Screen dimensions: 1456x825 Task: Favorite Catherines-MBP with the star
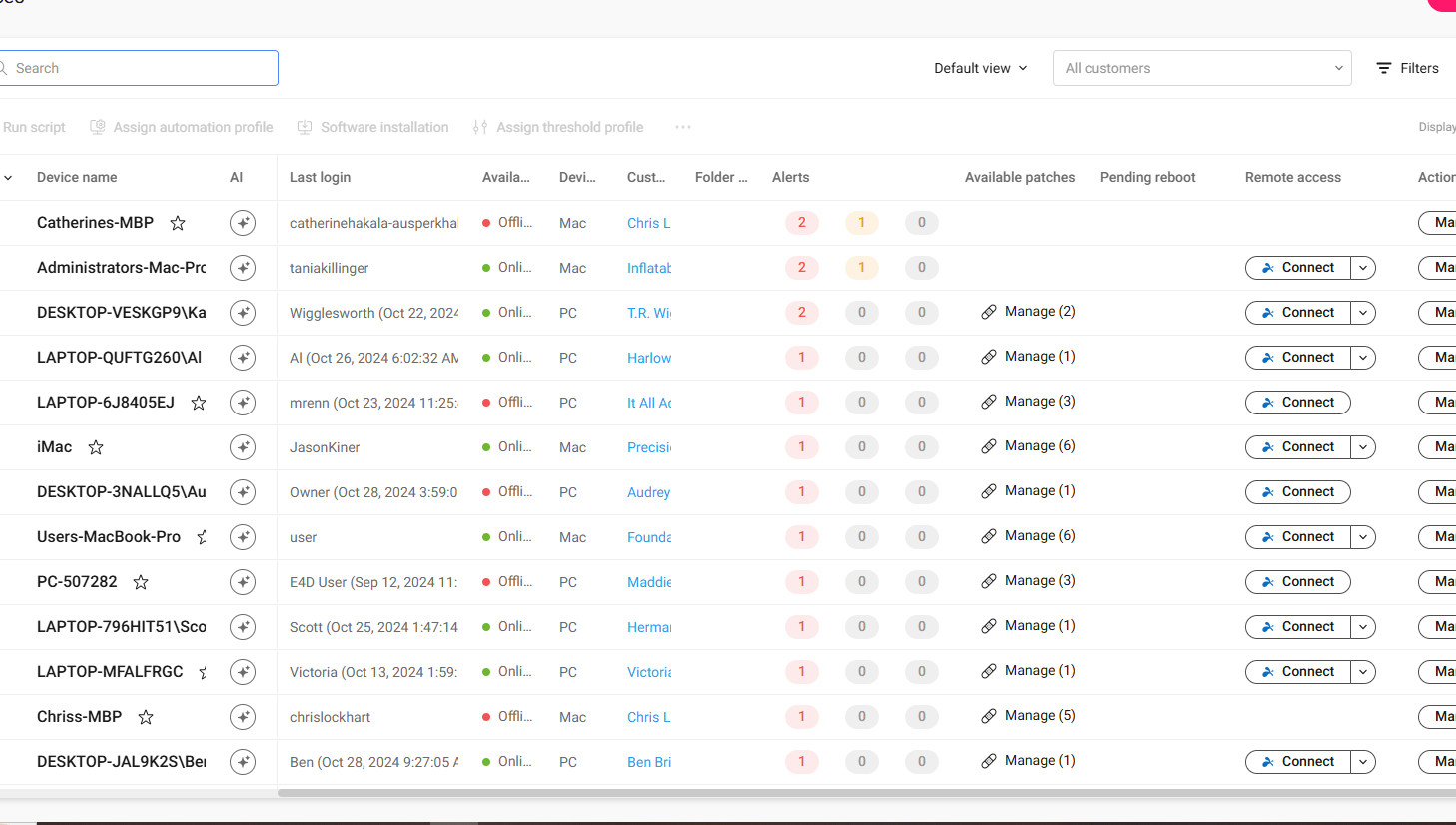coord(178,223)
